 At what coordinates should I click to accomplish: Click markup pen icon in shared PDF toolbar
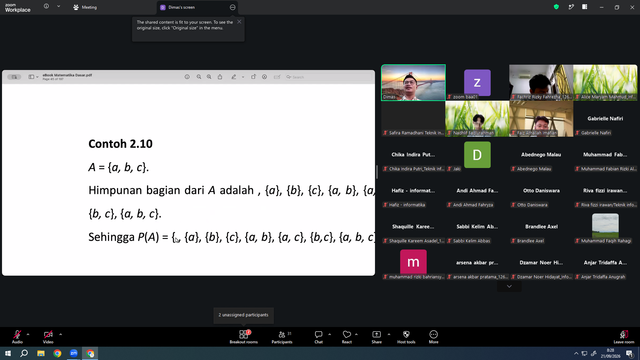[x=233, y=77]
